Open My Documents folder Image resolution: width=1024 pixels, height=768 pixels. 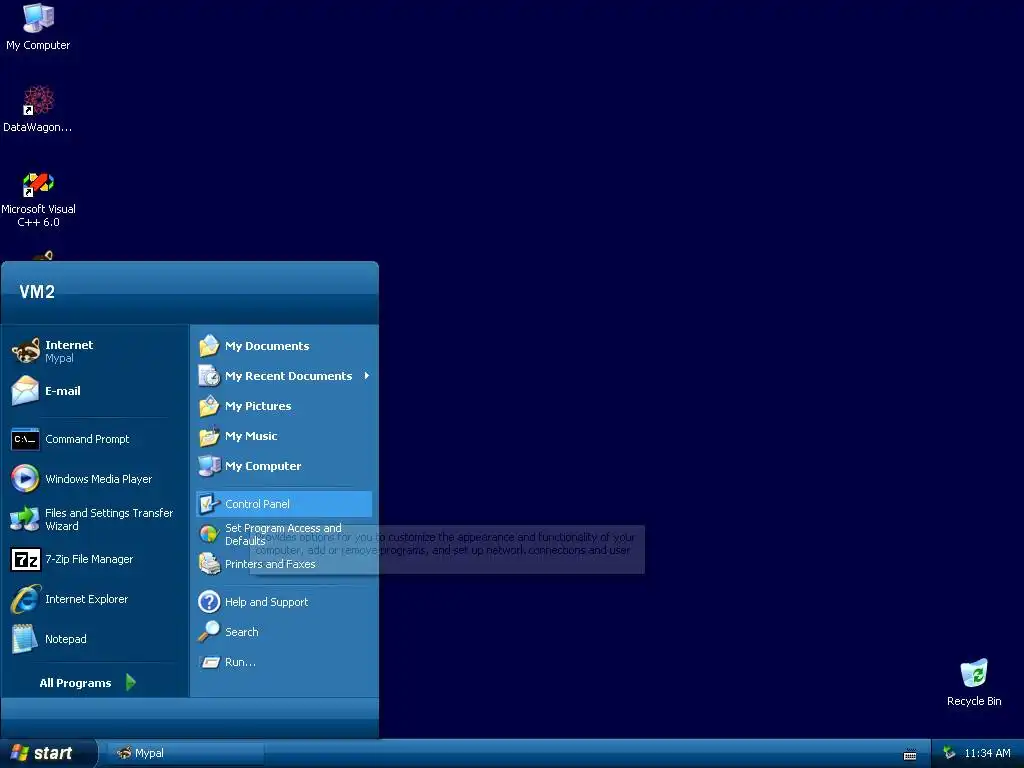[x=284, y=346]
